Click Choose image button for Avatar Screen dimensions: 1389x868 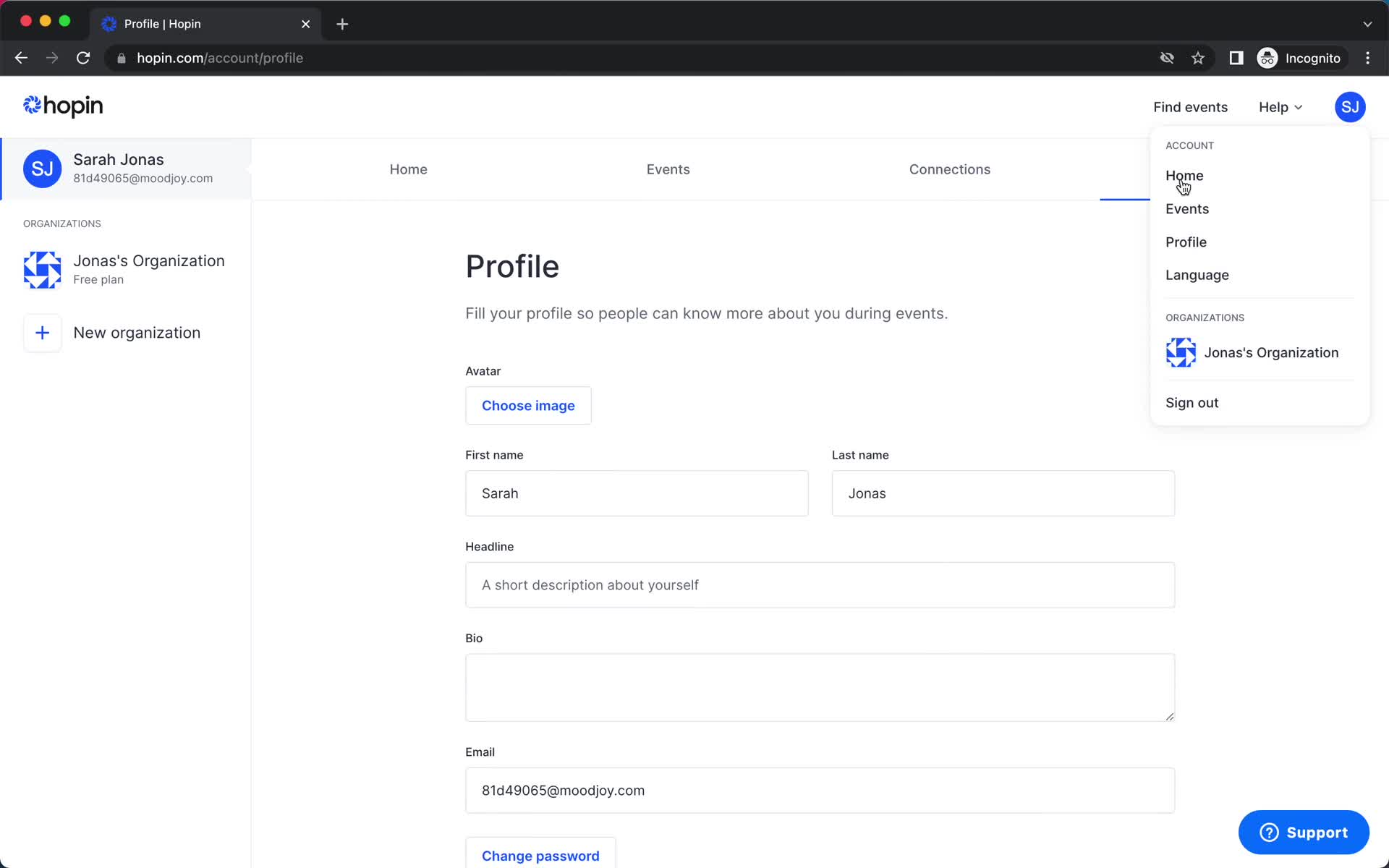pyautogui.click(x=528, y=405)
